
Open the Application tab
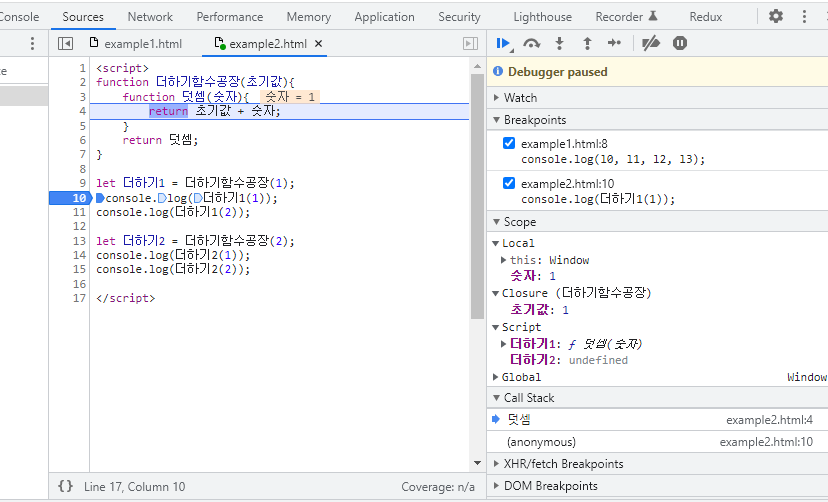(384, 17)
